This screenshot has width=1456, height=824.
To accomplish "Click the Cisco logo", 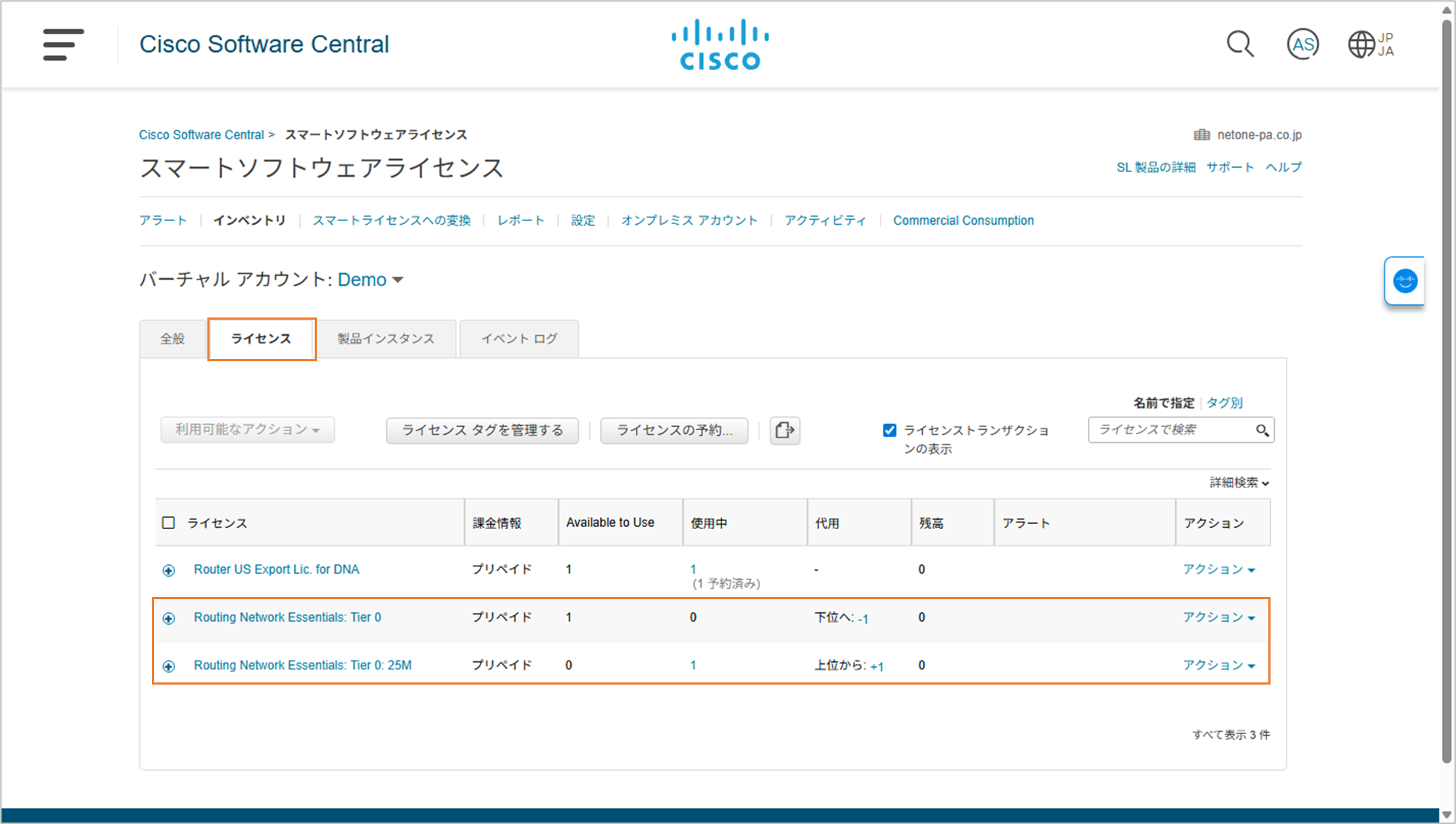I will point(720,45).
